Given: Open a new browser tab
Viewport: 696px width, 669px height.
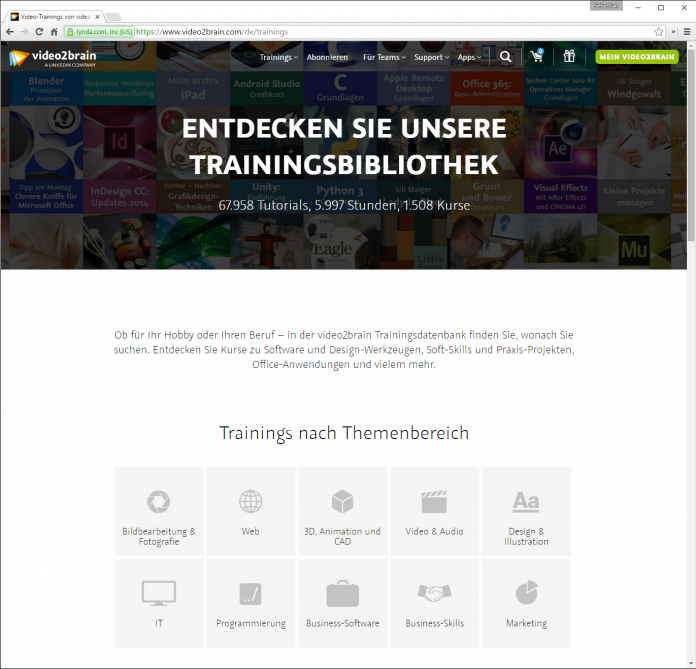Looking at the screenshot, I should pyautogui.click(x=114, y=17).
